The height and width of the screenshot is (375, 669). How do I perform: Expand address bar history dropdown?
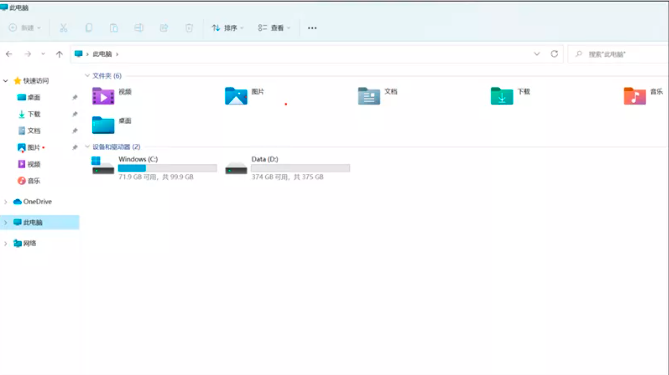coord(537,54)
